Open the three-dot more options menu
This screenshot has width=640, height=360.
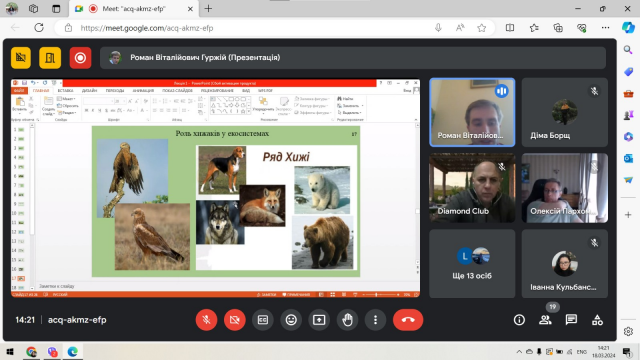pyautogui.click(x=376, y=320)
